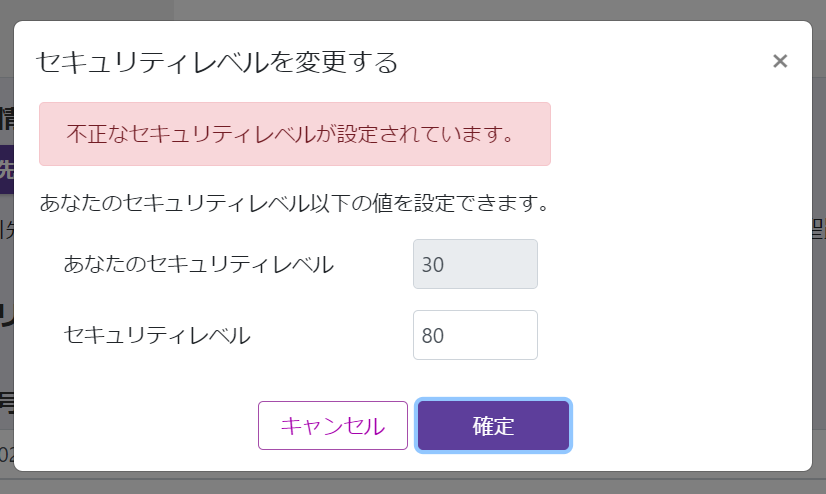
Task: Click the empty space right of the 確定 button
Action: [690, 426]
